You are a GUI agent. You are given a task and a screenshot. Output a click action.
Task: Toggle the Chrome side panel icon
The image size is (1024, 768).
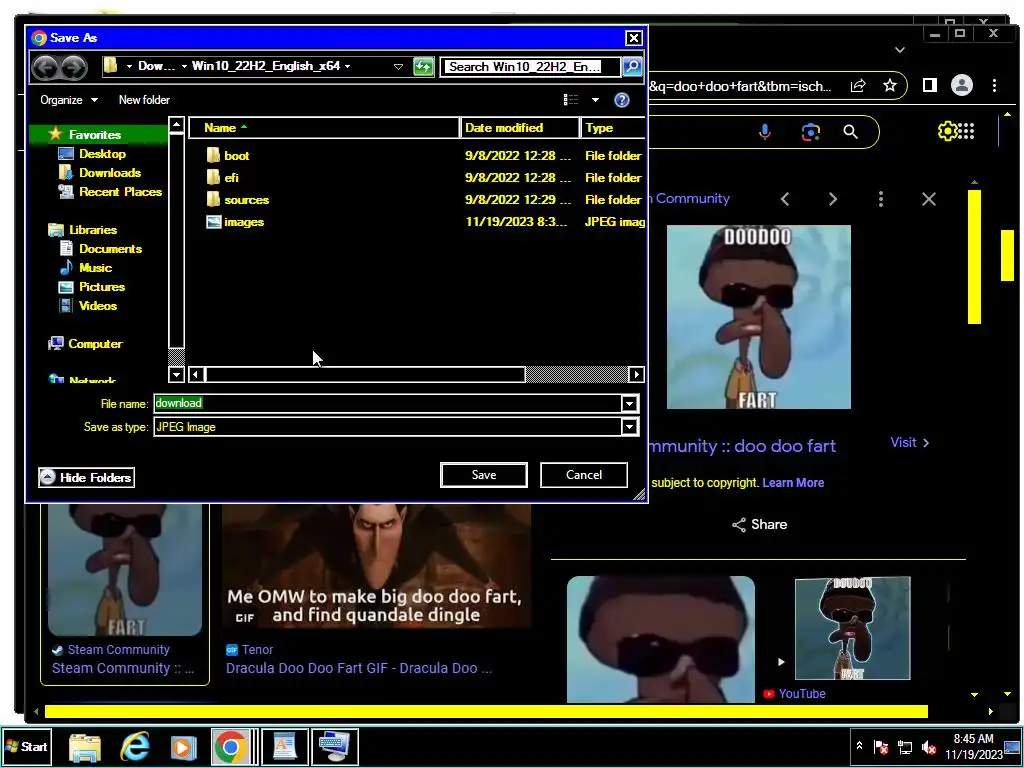pos(930,85)
